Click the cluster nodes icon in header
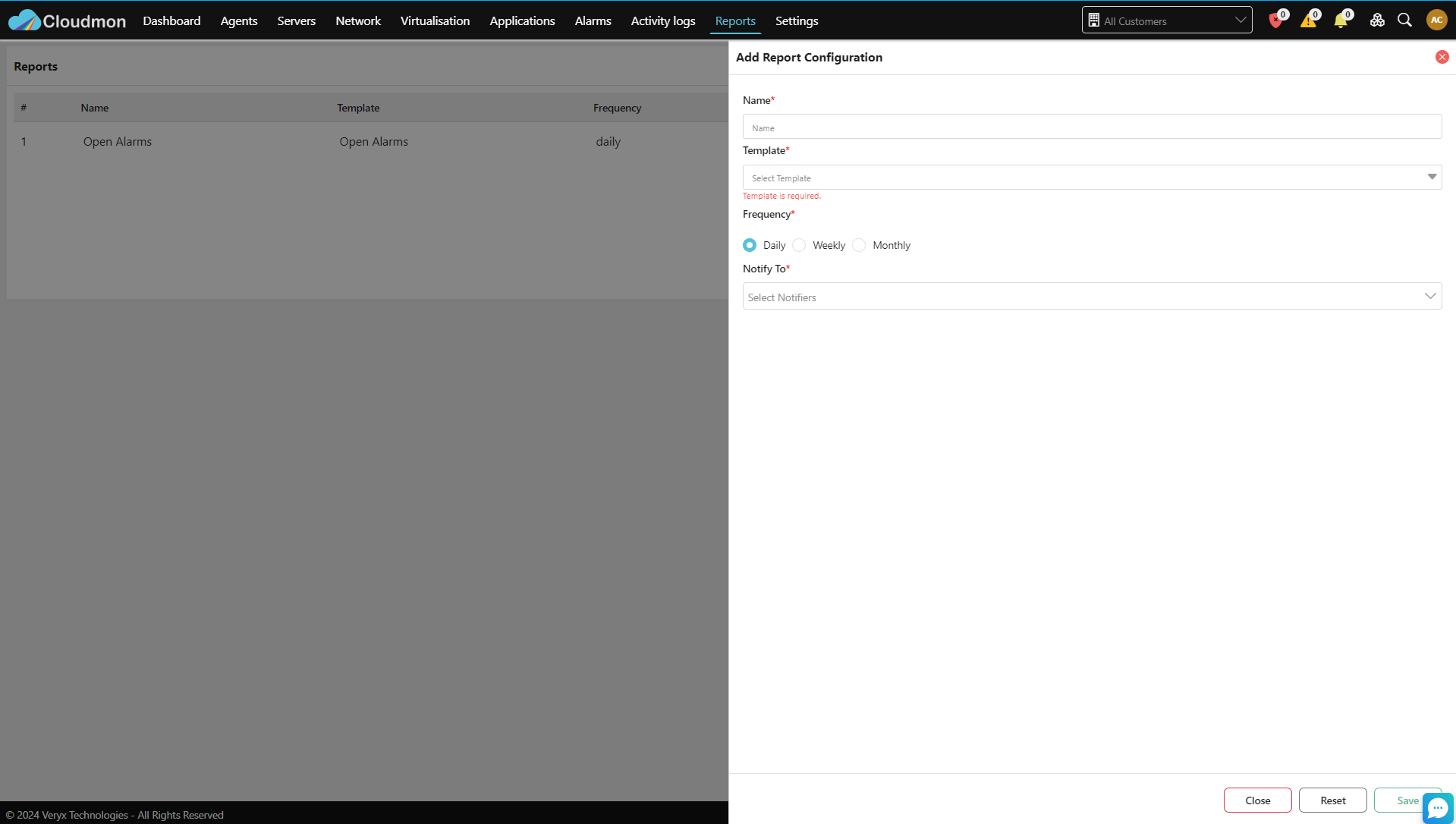This screenshot has height=824, width=1456. [x=1377, y=20]
